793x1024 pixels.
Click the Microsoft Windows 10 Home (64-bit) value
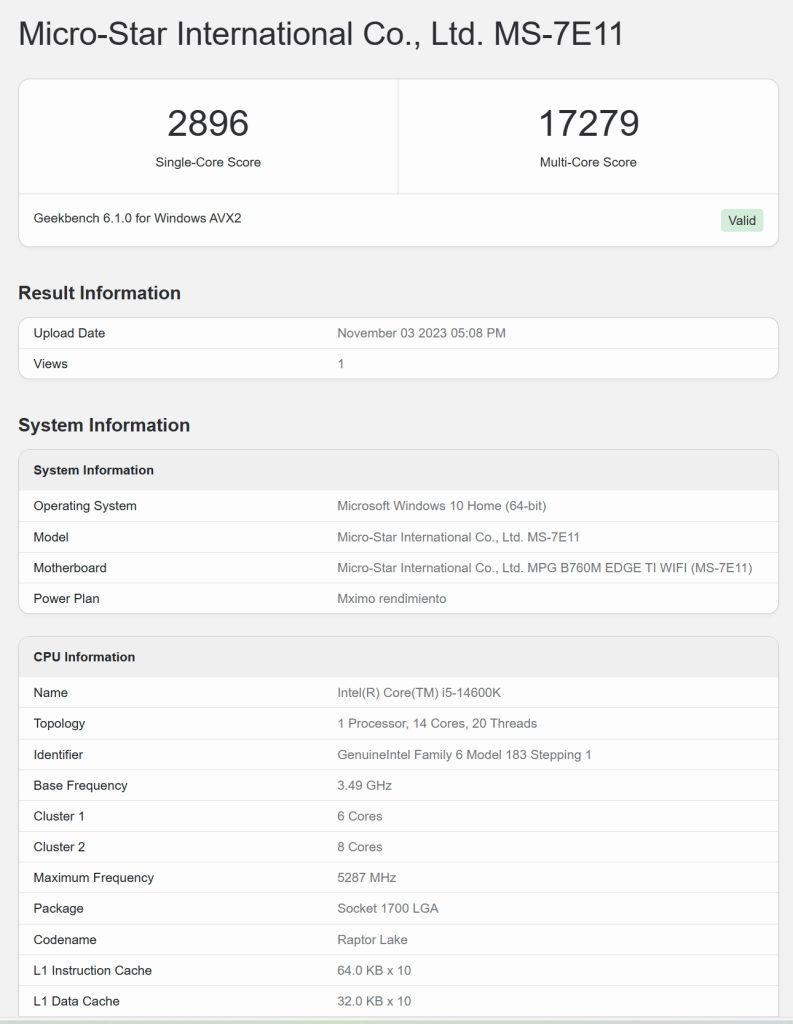tap(442, 505)
